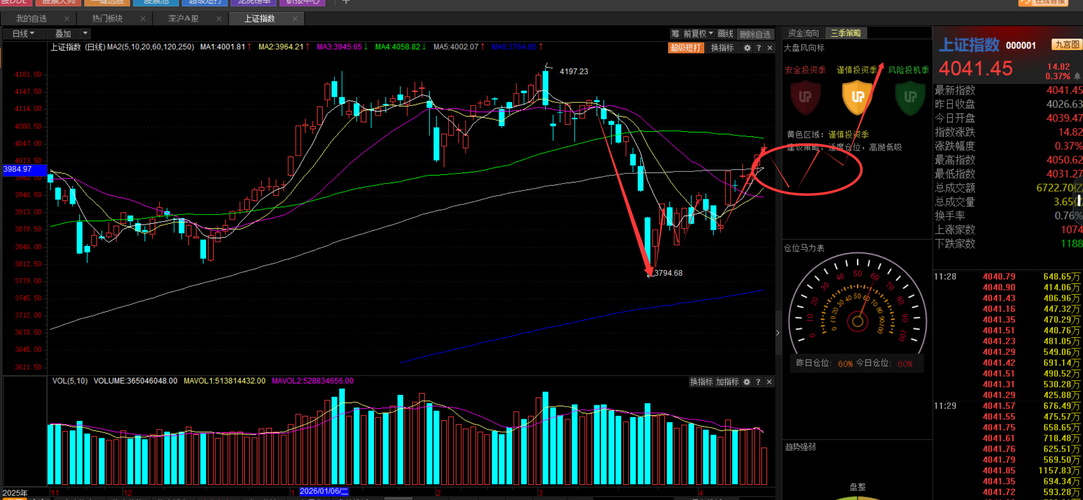Switch to the 资金流向 tab
This screenshot has width=1083, height=500.
804,32
